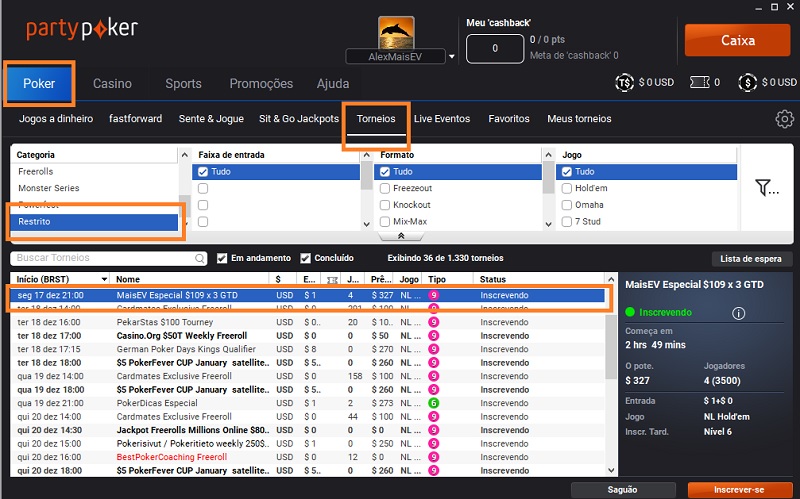Click the Saguão button

click(x=622, y=490)
